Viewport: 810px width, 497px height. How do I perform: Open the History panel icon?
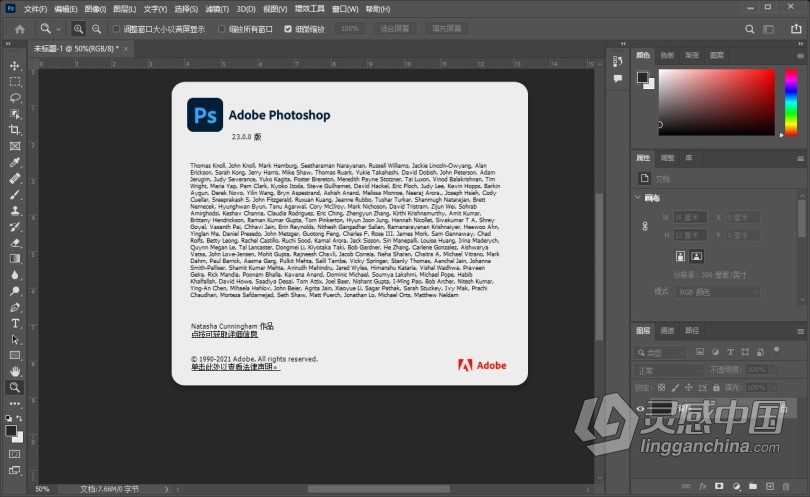[618, 61]
